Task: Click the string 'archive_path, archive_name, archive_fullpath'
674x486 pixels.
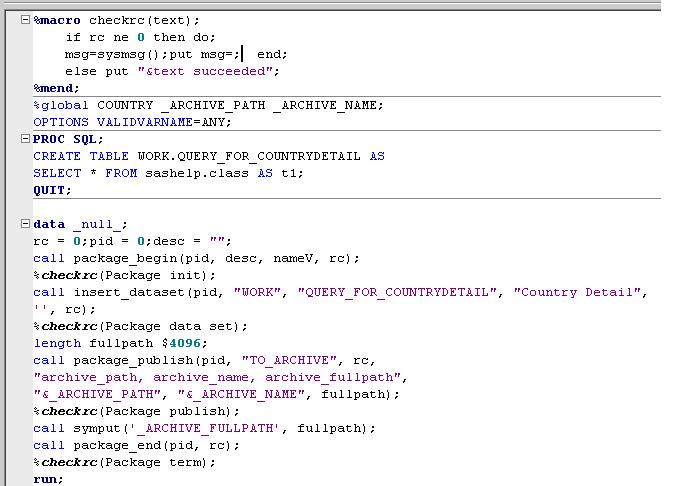Action: [x=217, y=378]
